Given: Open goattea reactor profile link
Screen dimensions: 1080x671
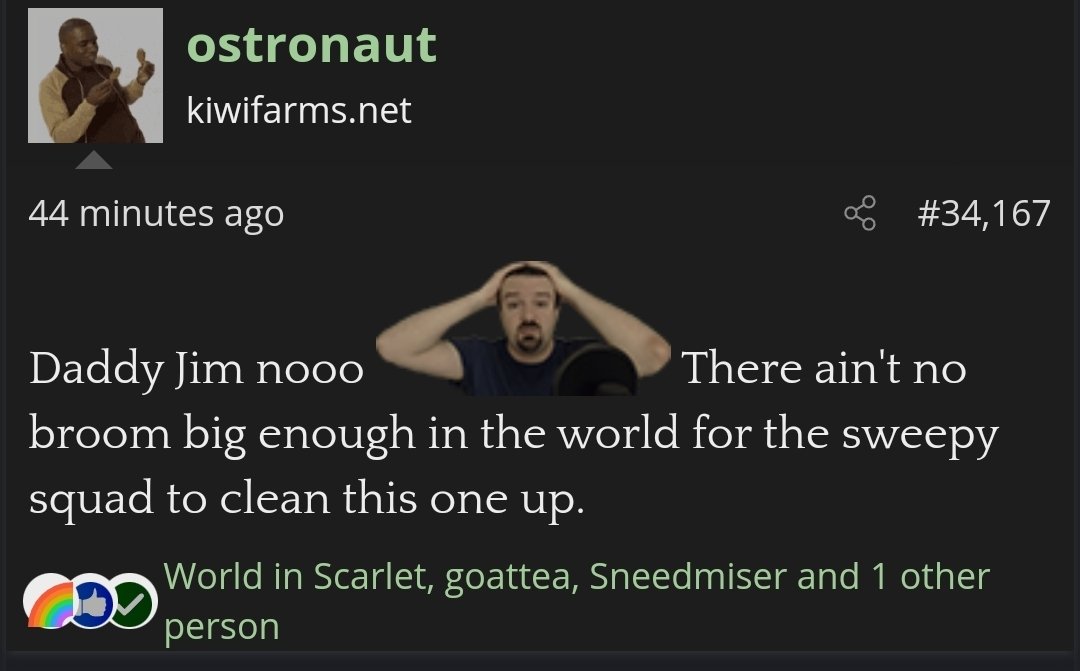Looking at the screenshot, I should coord(508,577).
